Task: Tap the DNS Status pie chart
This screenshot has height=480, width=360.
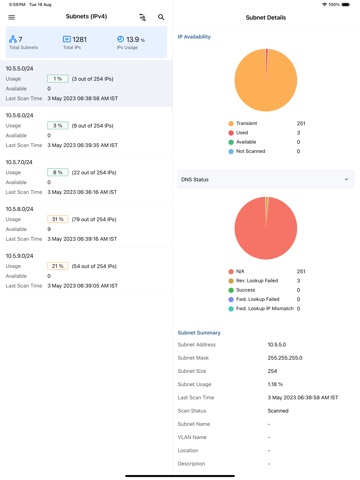Action: pyautogui.click(x=266, y=228)
